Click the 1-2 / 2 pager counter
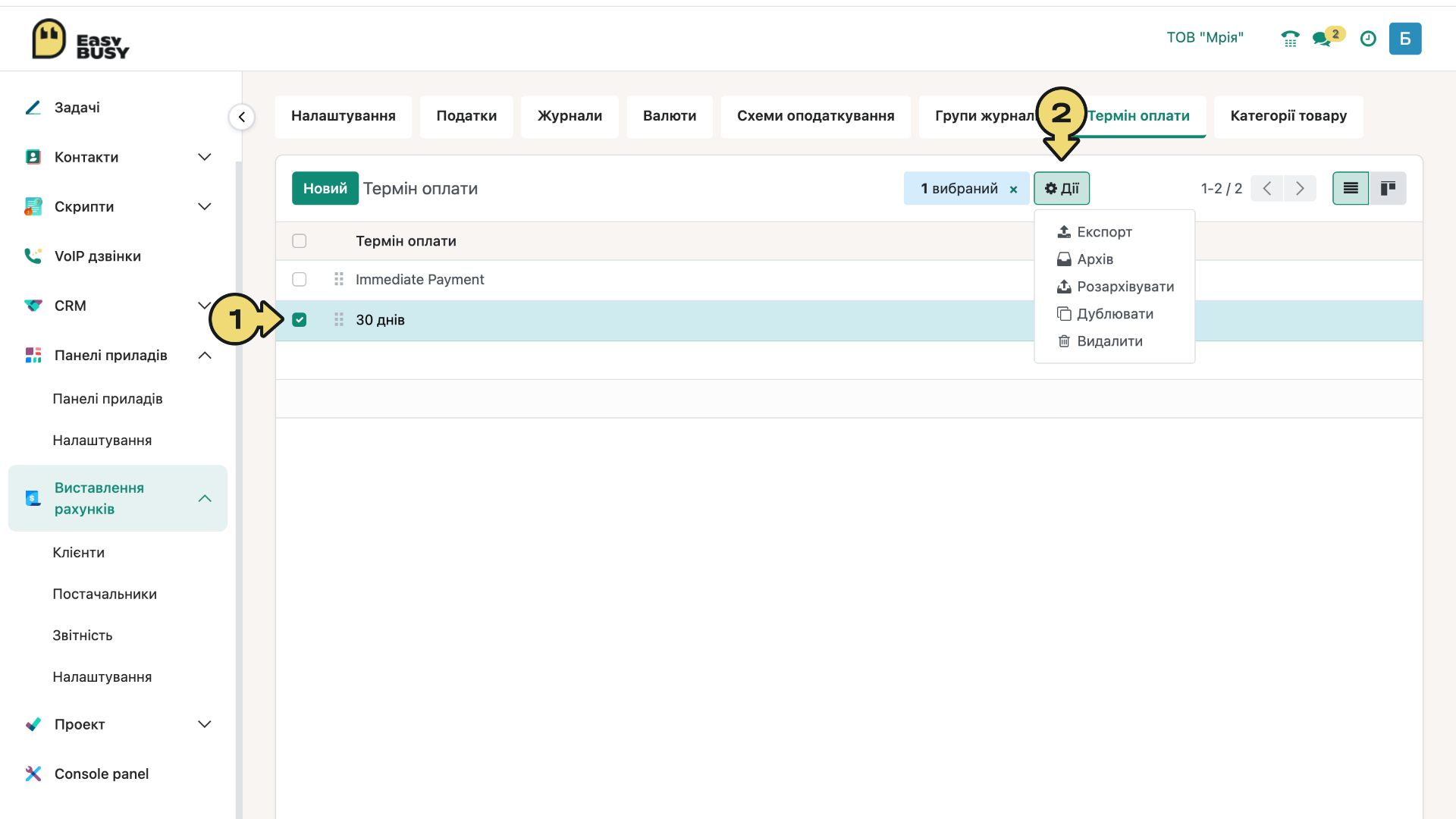 [1221, 188]
